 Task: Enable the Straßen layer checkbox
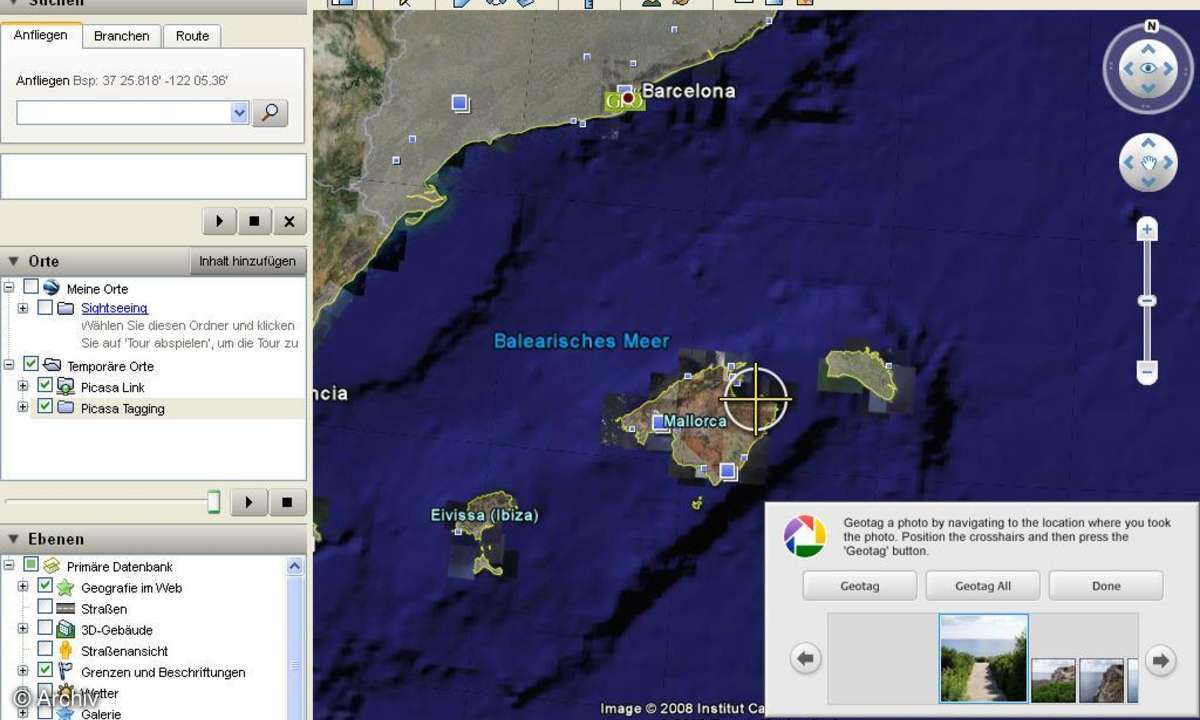(44, 607)
